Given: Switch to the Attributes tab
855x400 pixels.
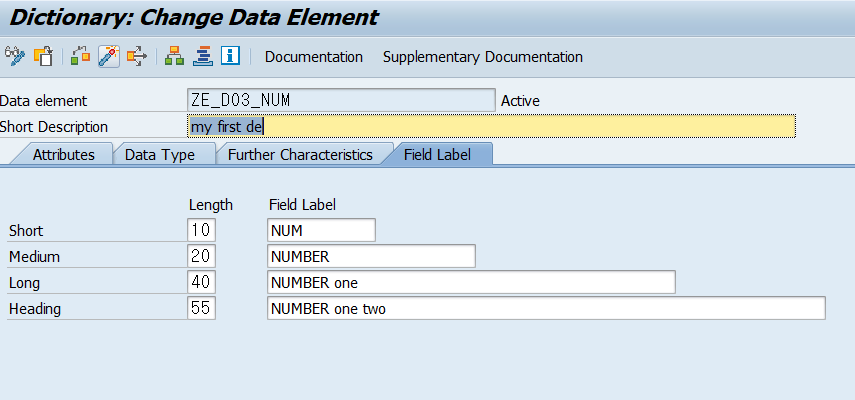Looking at the screenshot, I should [x=63, y=154].
